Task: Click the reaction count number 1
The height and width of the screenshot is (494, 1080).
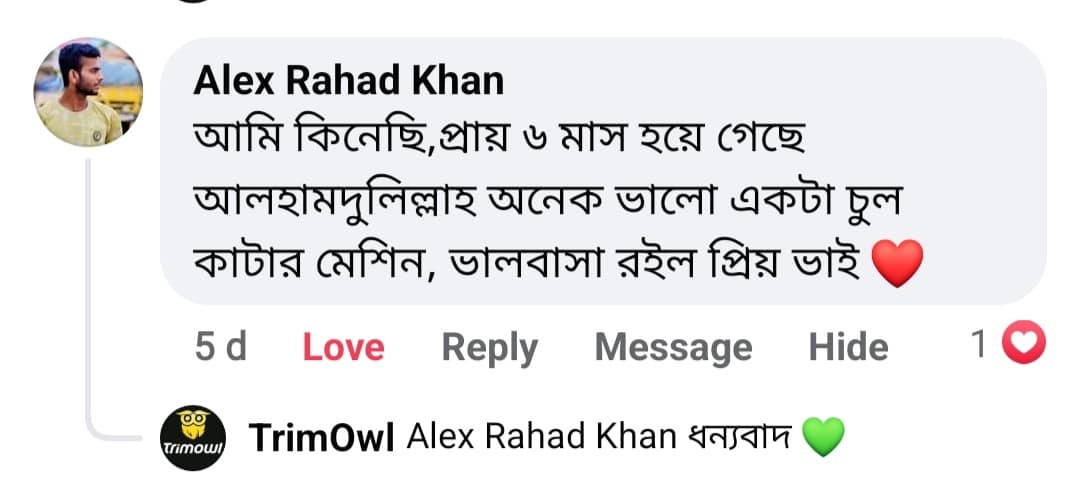Action: (981, 346)
